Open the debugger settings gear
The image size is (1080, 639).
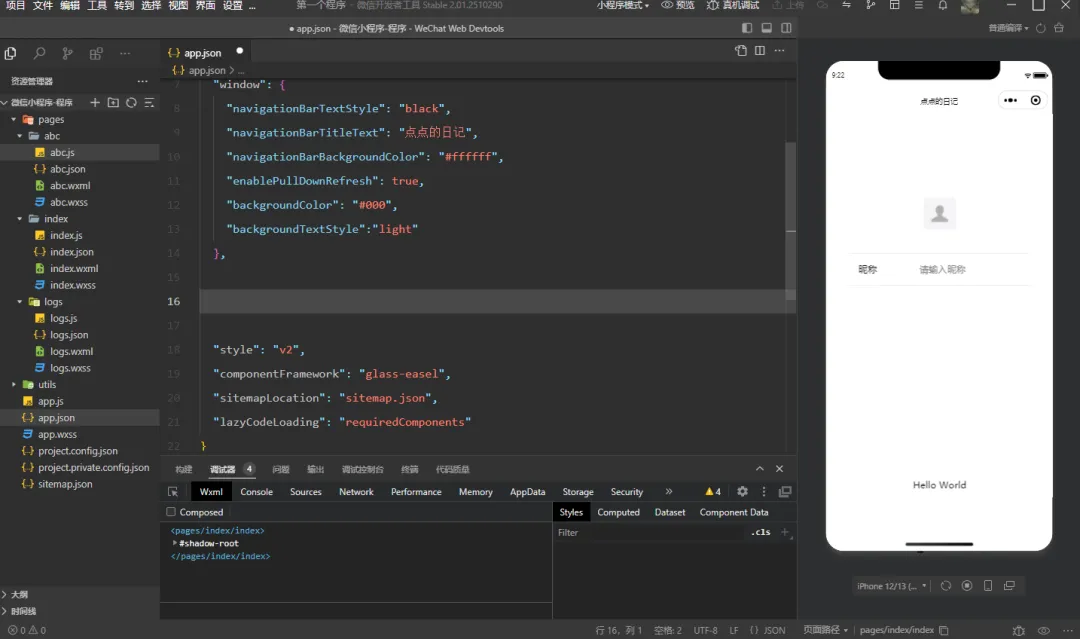[742, 491]
